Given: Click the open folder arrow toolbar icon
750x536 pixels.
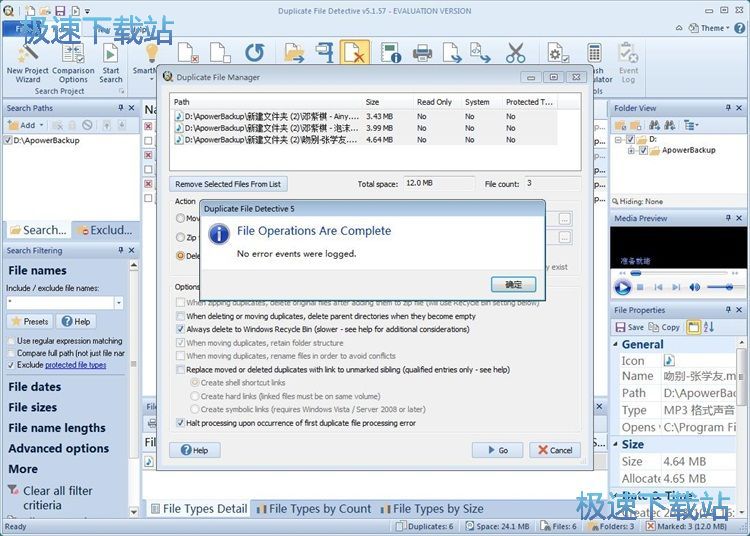Looking at the screenshot, I should (294, 53).
